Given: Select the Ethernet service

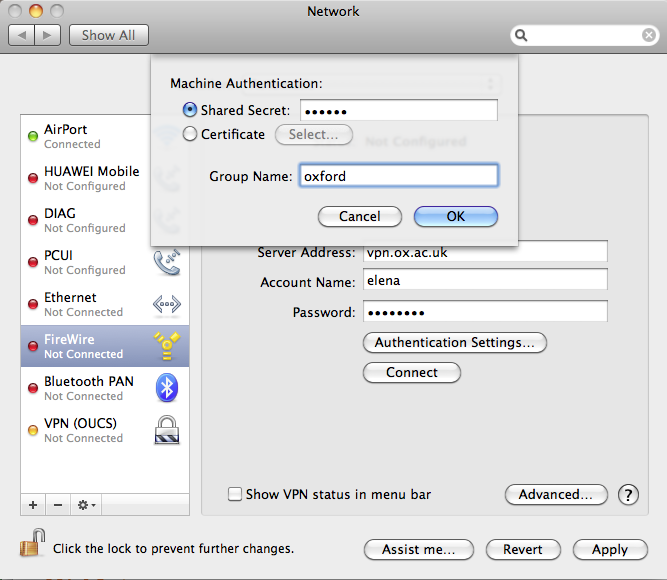Looking at the screenshot, I should (105, 304).
